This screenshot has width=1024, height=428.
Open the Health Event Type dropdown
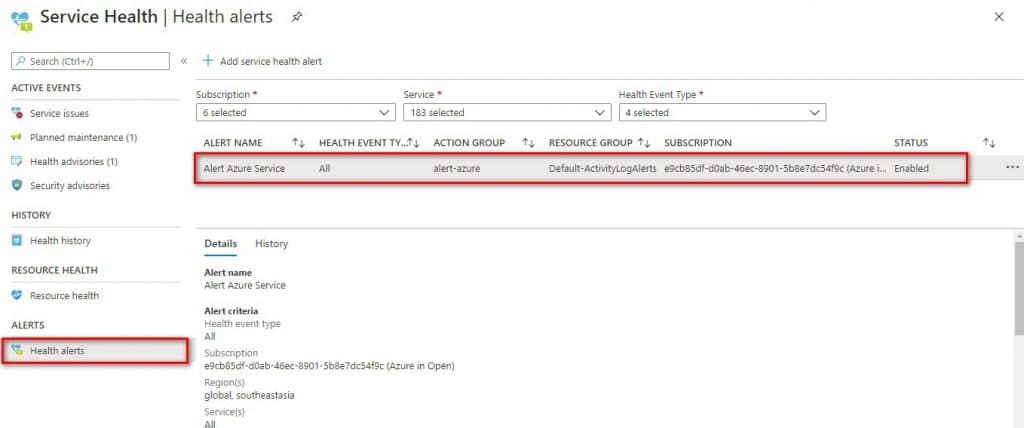(x=722, y=112)
